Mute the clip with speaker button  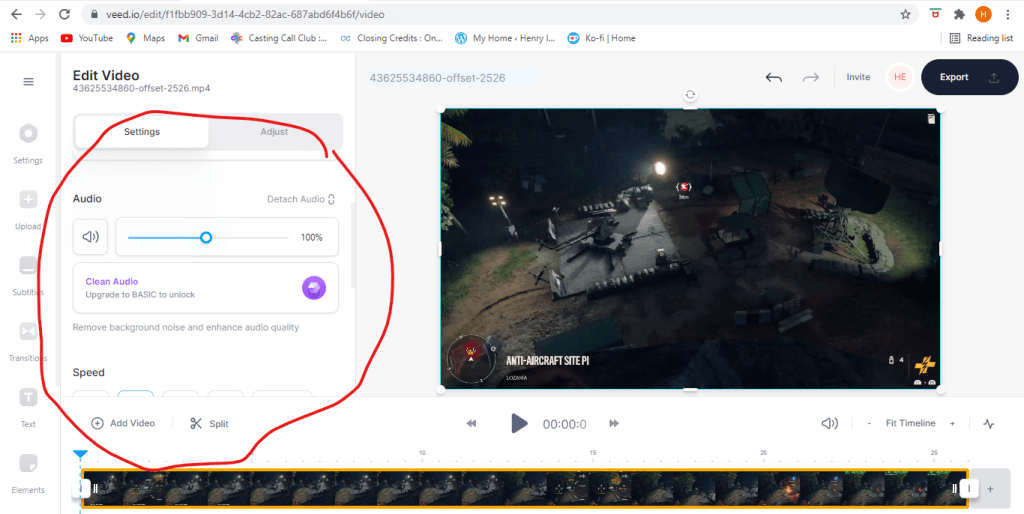91,237
